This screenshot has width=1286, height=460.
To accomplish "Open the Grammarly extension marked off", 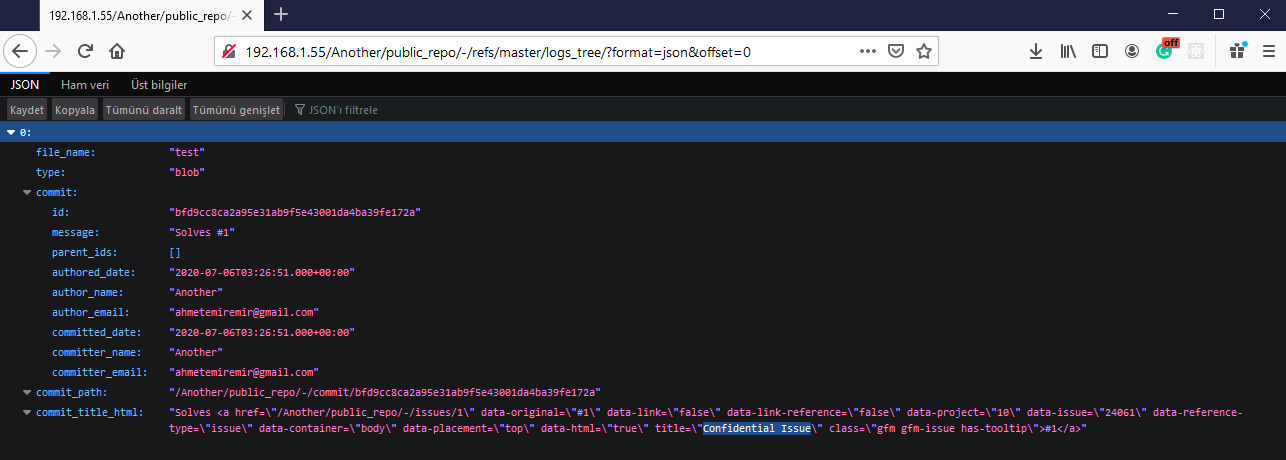I will [1165, 50].
